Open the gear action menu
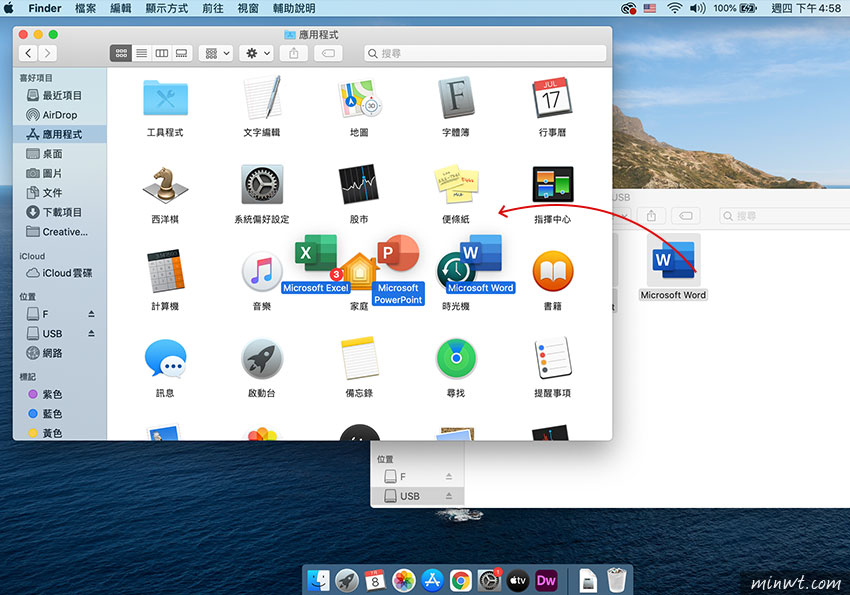This screenshot has width=850, height=595. tap(257, 53)
